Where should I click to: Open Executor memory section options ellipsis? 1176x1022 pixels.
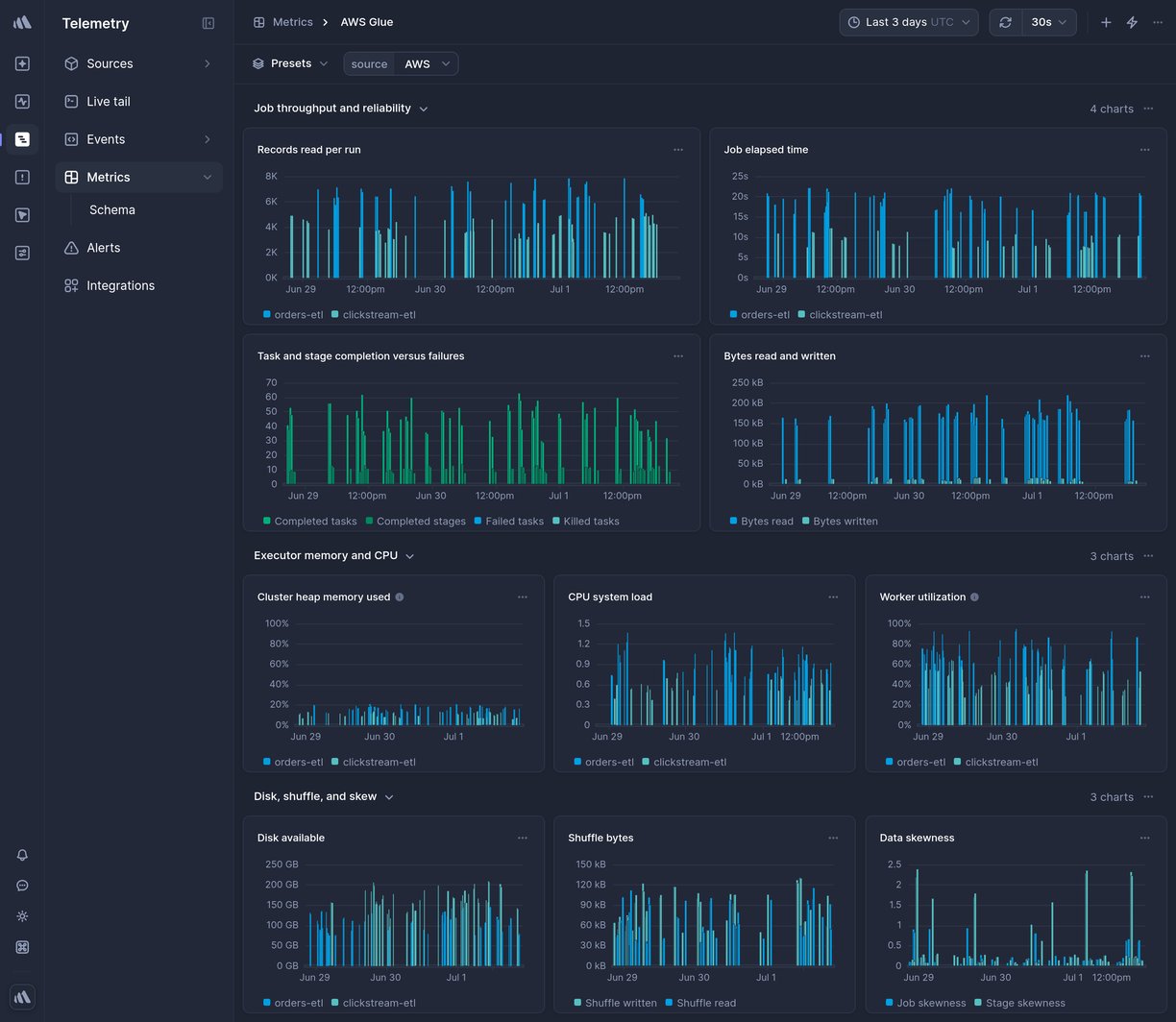pyautogui.click(x=1148, y=556)
